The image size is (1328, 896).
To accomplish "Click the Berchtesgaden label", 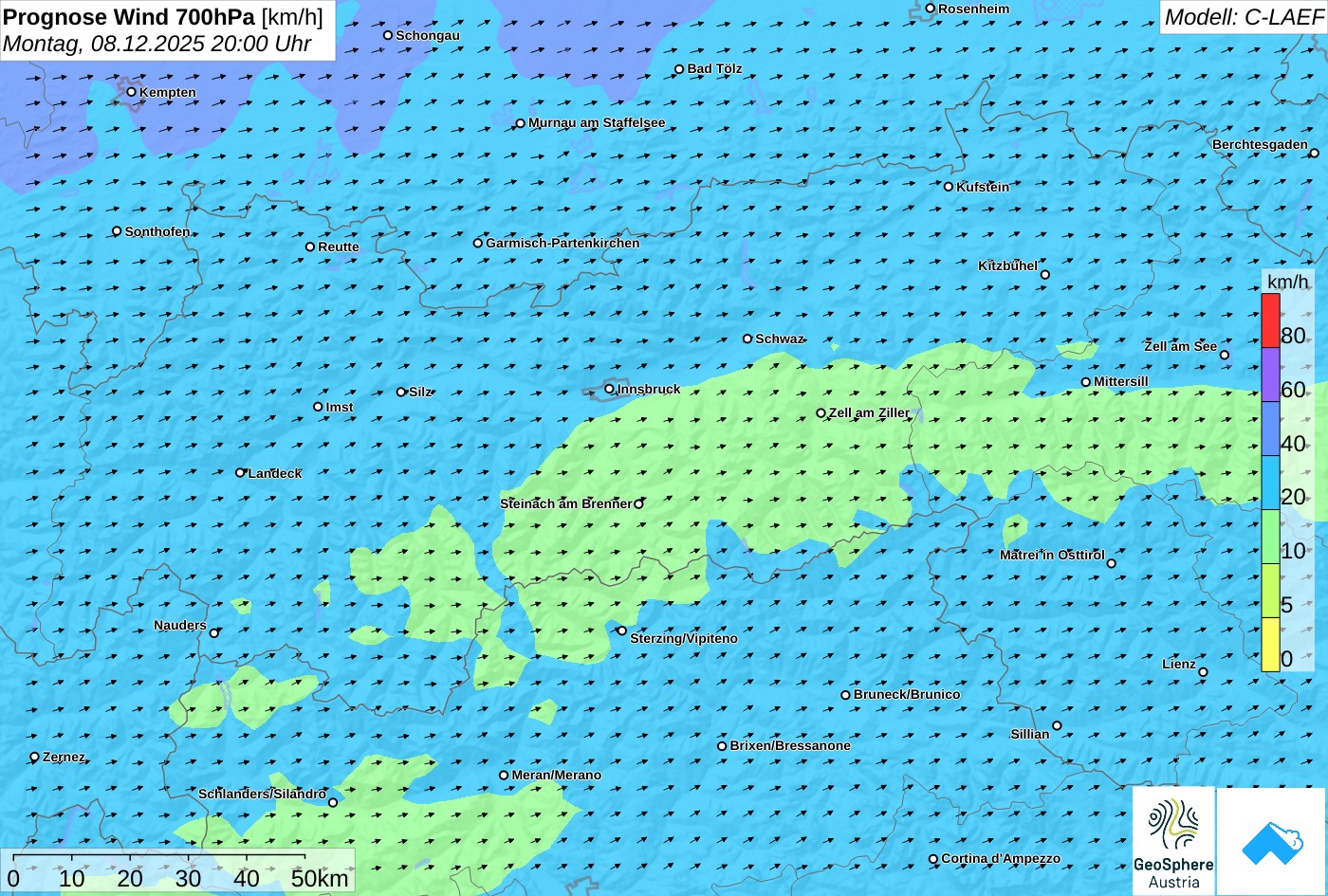I will coord(1260,144).
